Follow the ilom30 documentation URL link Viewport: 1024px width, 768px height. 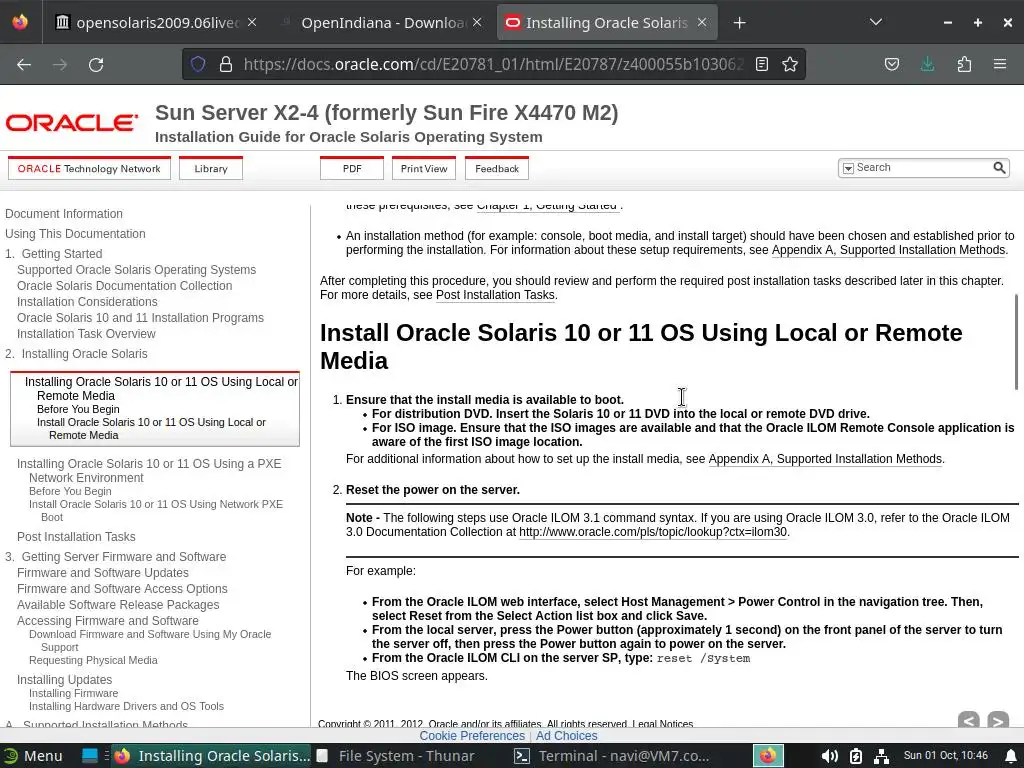[653, 532]
